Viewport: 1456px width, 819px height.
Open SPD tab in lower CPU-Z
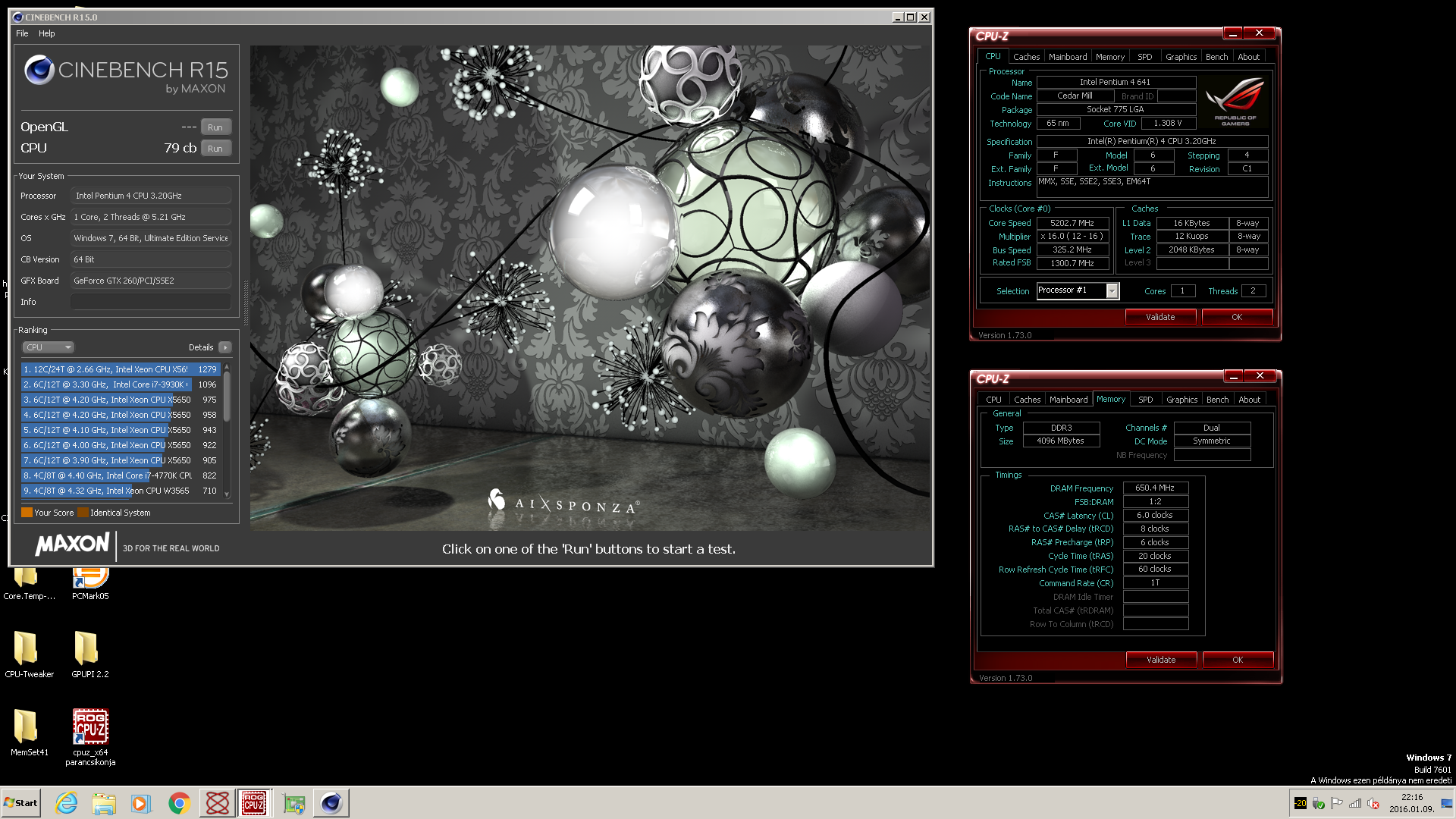1146,400
